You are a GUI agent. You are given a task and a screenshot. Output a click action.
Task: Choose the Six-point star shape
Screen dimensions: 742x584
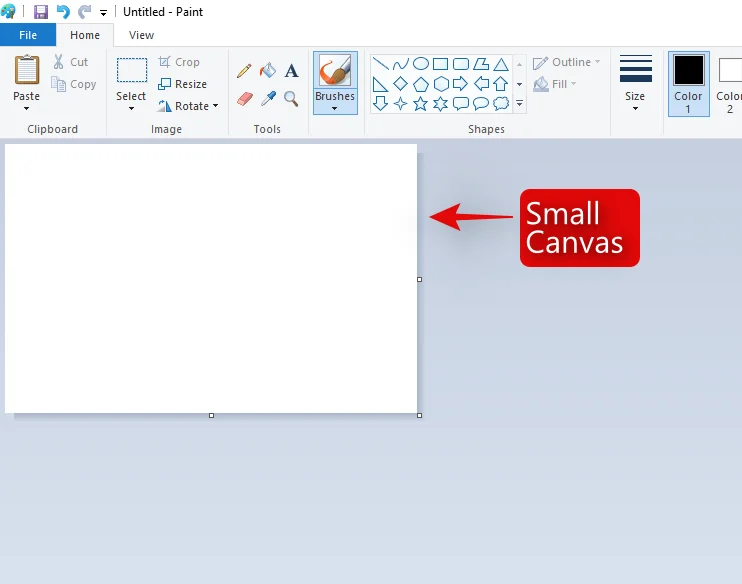(441, 103)
